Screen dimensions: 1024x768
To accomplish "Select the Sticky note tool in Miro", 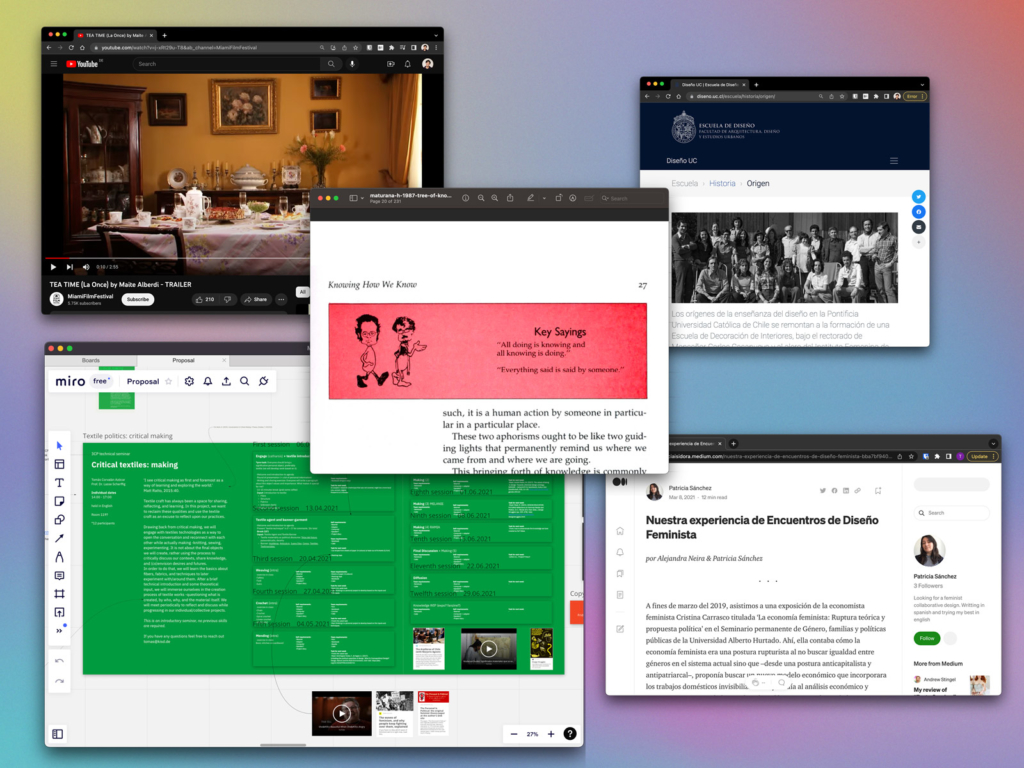I will tap(59, 501).
